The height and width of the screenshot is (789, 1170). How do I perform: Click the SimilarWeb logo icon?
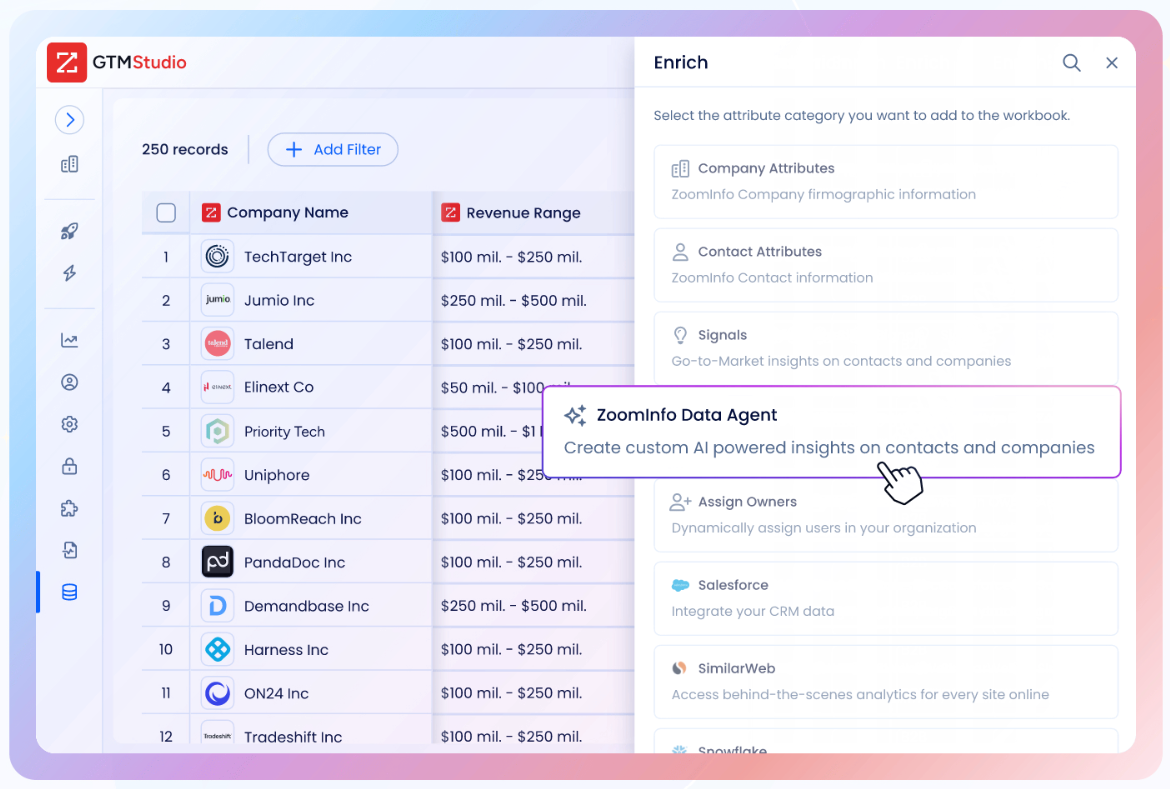pyautogui.click(x=679, y=668)
